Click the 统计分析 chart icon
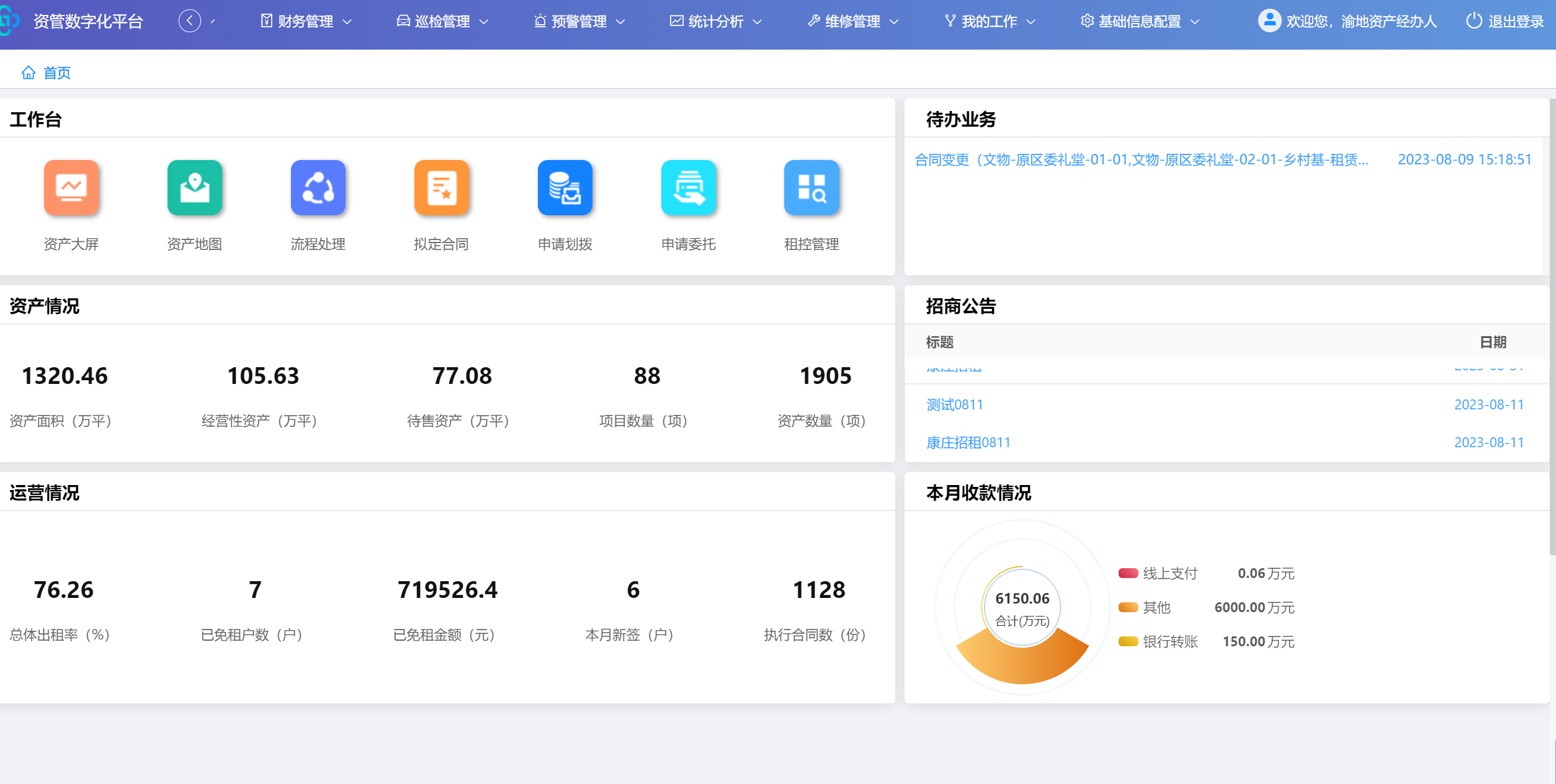Image resolution: width=1556 pixels, height=784 pixels. pyautogui.click(x=677, y=21)
